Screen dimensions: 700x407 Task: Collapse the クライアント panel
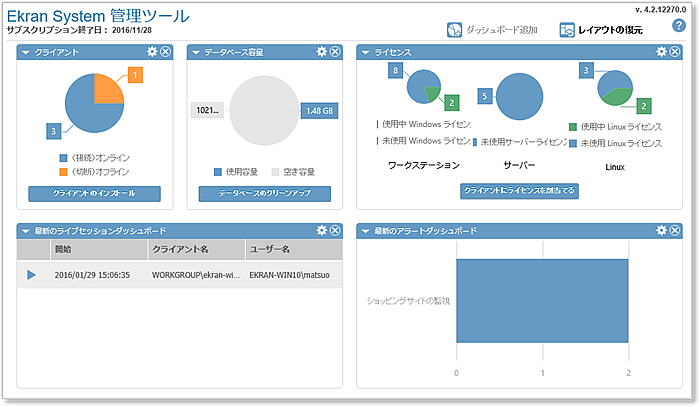pyautogui.click(x=25, y=53)
